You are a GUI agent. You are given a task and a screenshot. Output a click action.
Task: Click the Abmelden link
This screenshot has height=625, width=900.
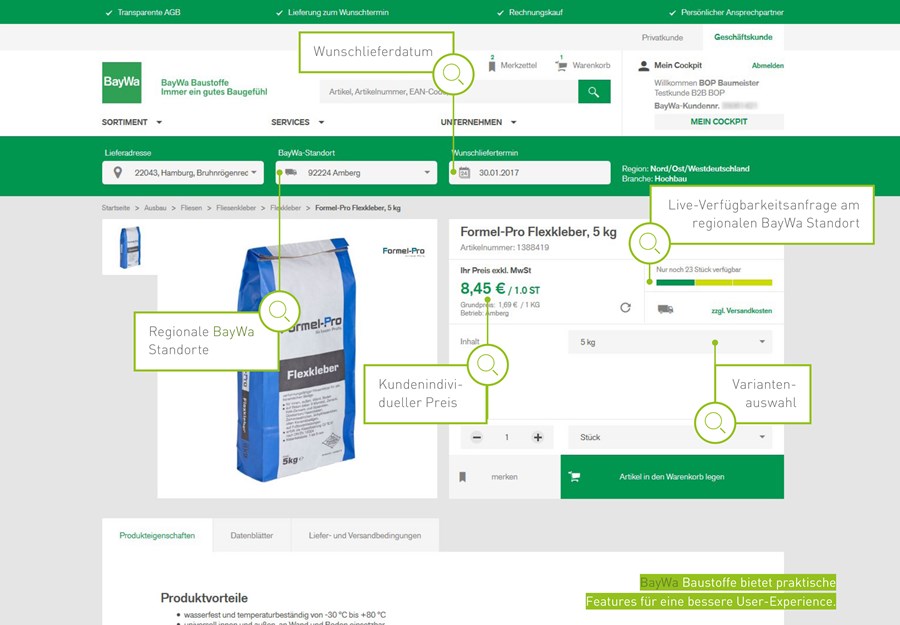768,65
